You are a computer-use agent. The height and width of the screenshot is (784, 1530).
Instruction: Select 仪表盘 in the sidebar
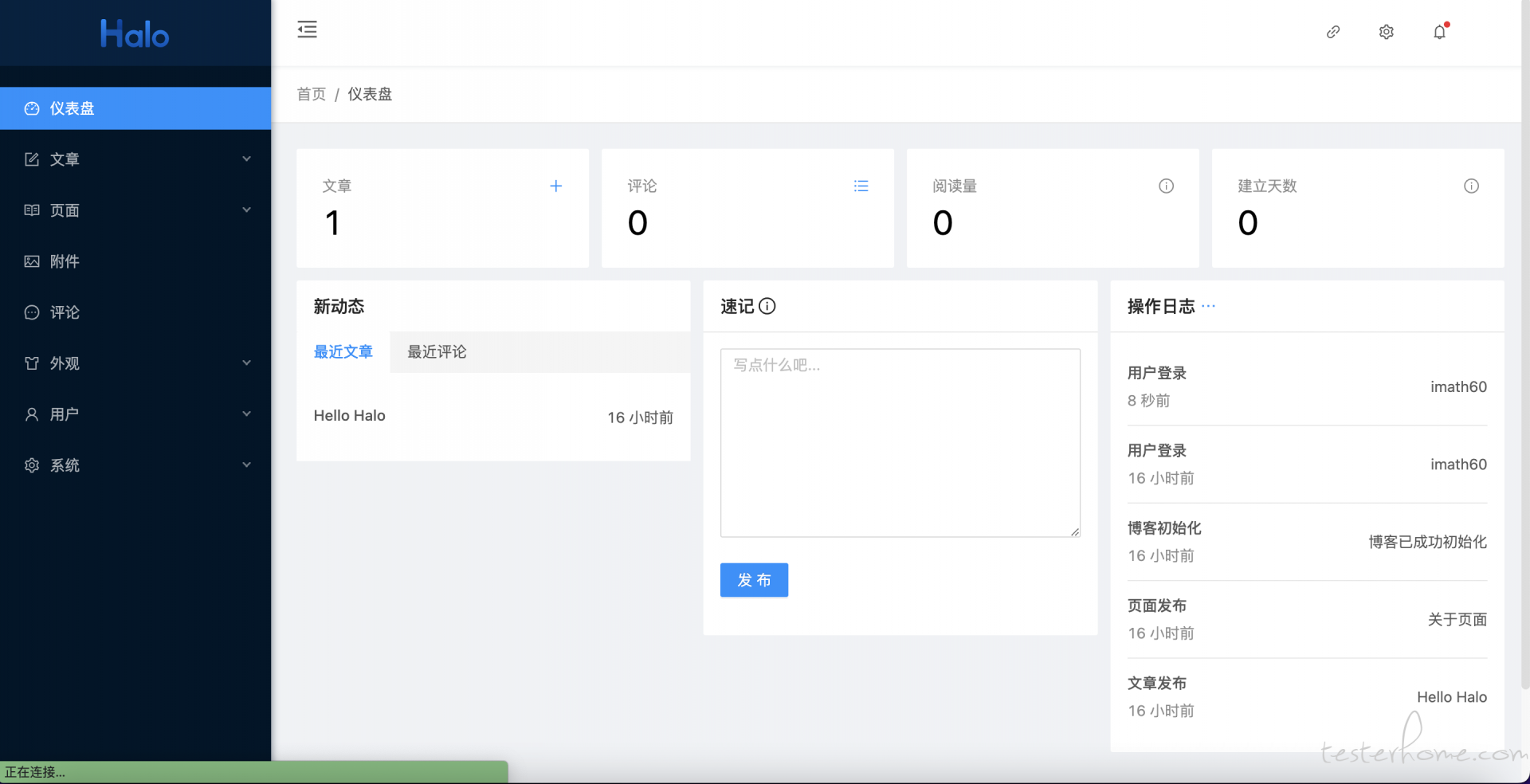pos(135,108)
